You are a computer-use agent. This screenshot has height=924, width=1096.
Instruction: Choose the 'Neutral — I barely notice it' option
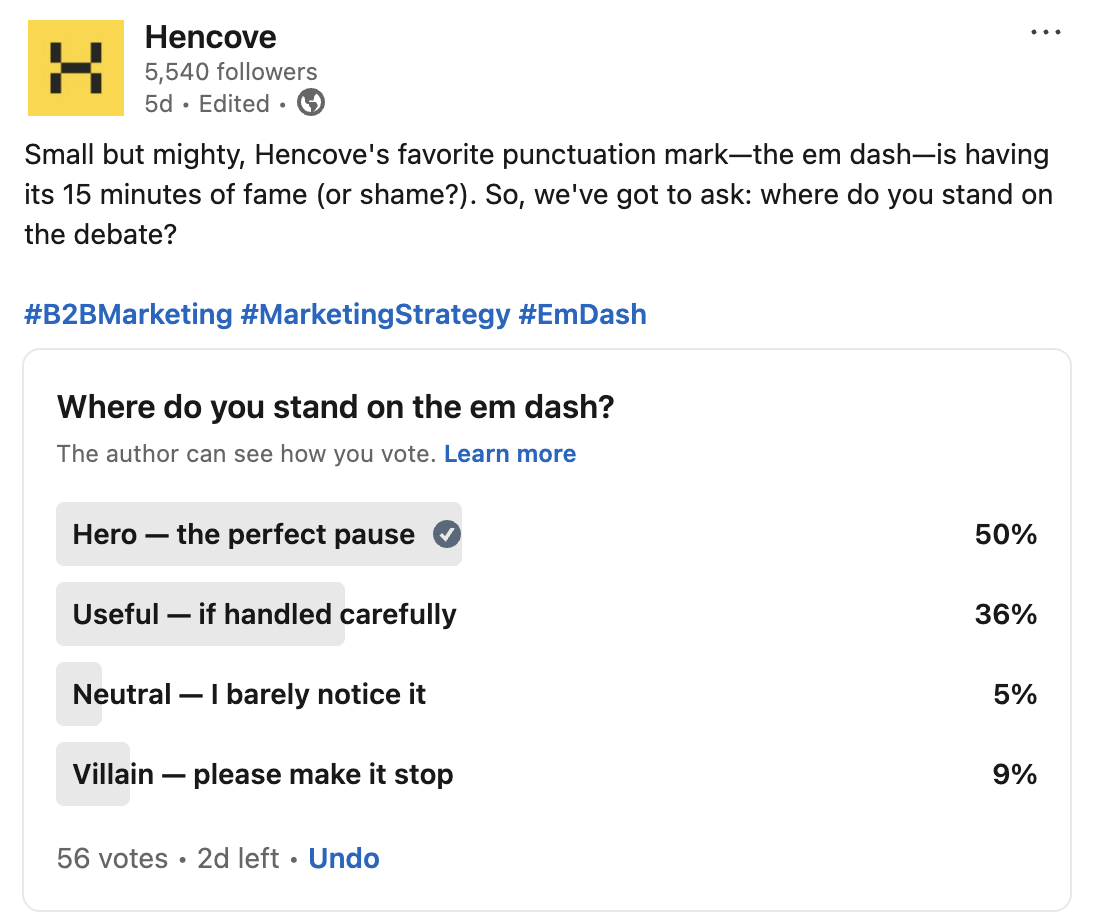(248, 694)
